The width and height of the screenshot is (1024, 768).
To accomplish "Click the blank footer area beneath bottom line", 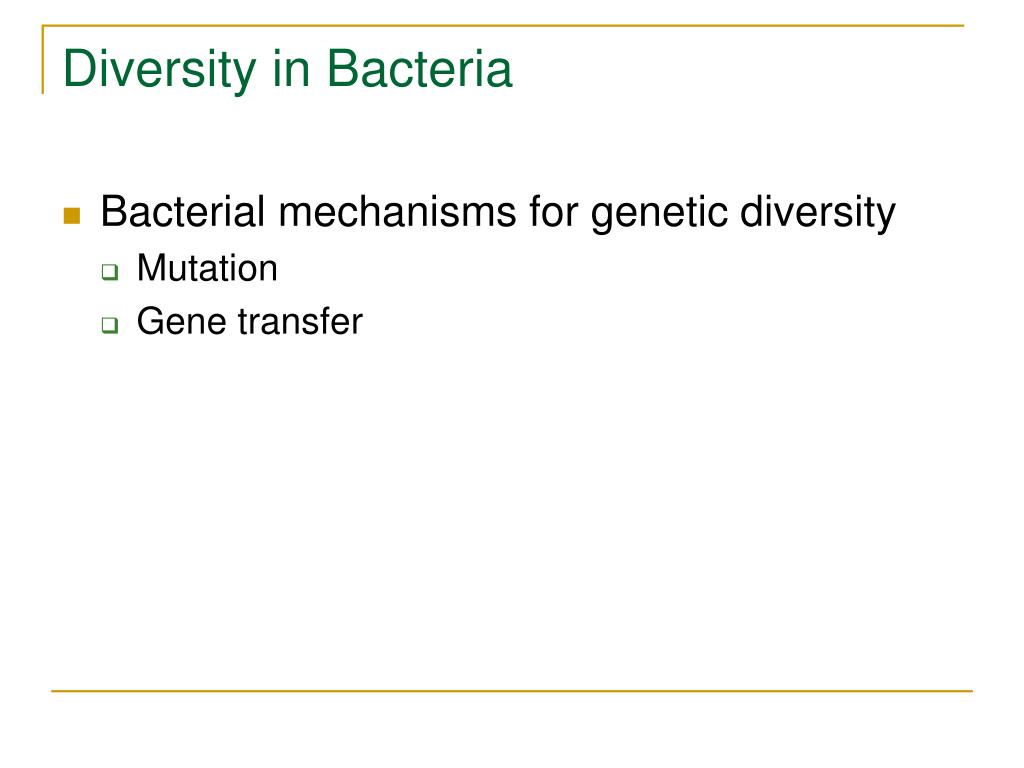I will 512,730.
